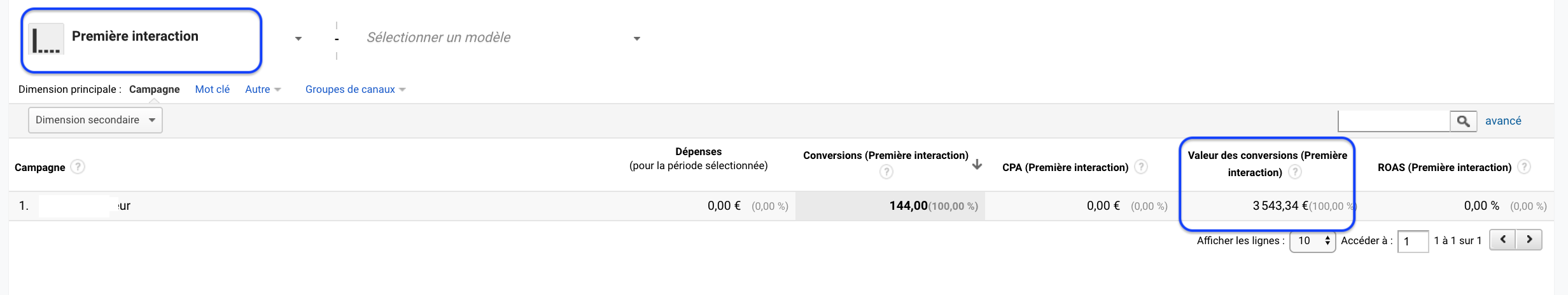The height and width of the screenshot is (295, 1568).
Task: Go to next page arrow
Action: pyautogui.click(x=1529, y=240)
